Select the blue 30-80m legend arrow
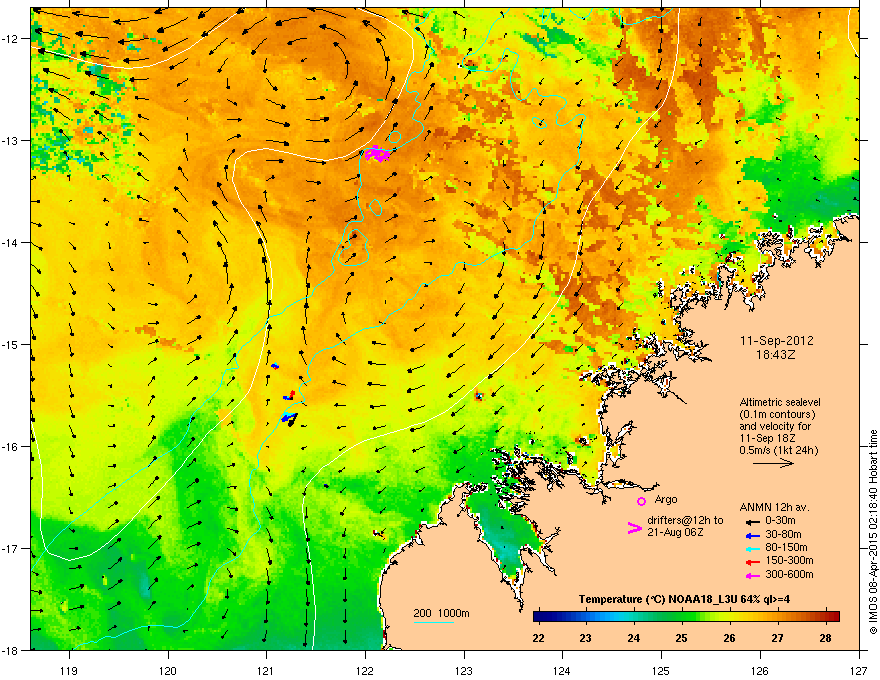This screenshot has width=880, height=680. 752,535
